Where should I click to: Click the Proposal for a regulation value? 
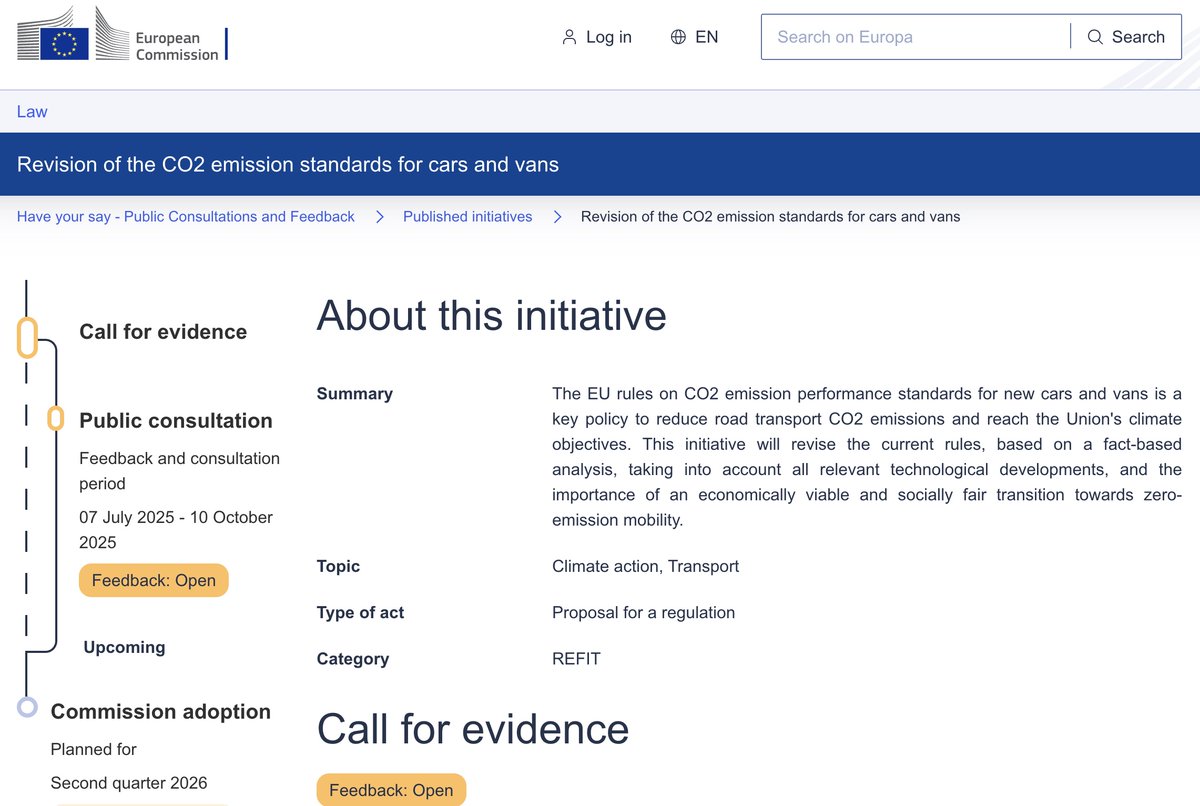coord(644,612)
